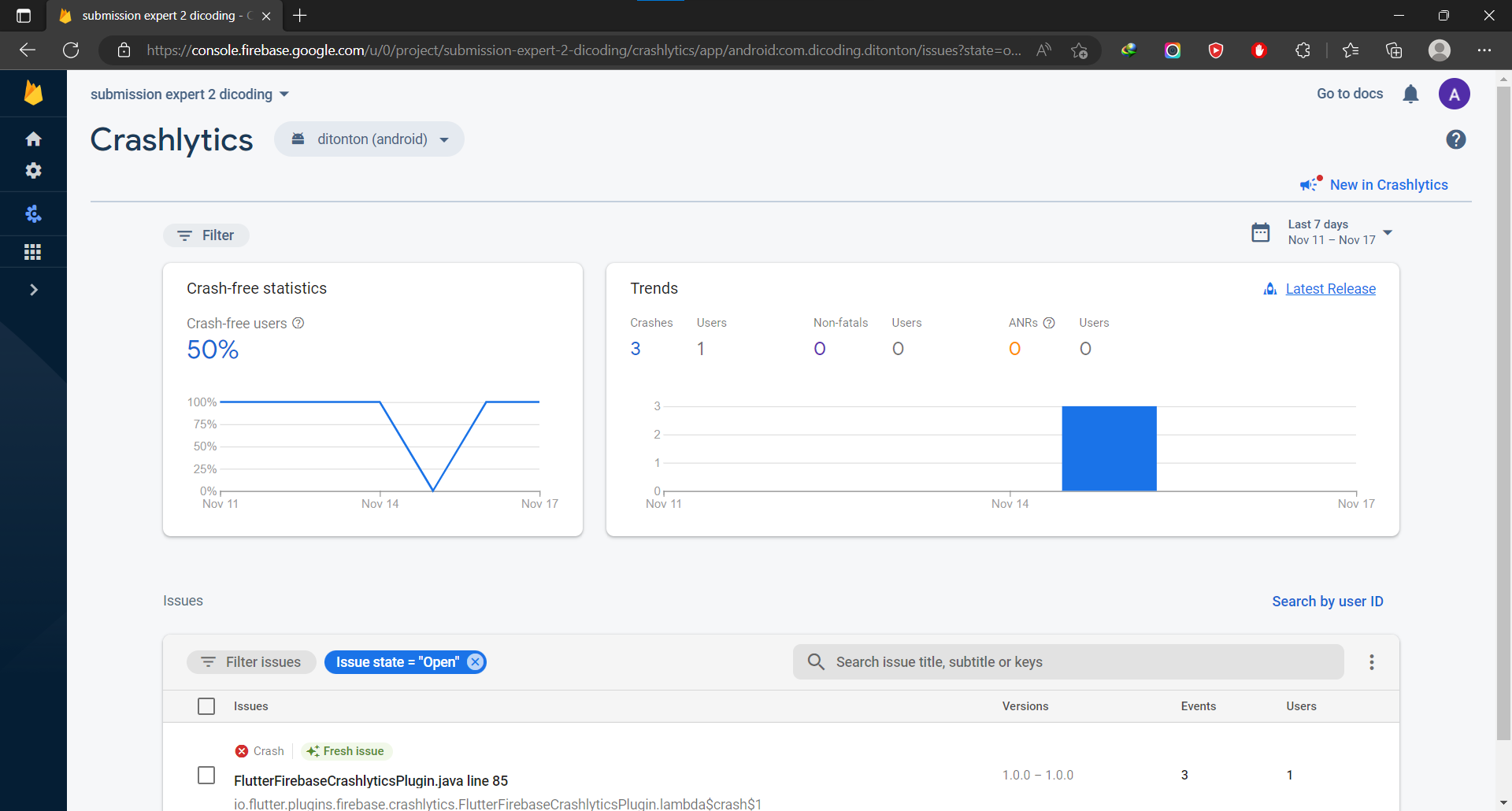The width and height of the screenshot is (1512, 811).
Task: Open the Firebase project home icon
Action: pyautogui.click(x=34, y=138)
